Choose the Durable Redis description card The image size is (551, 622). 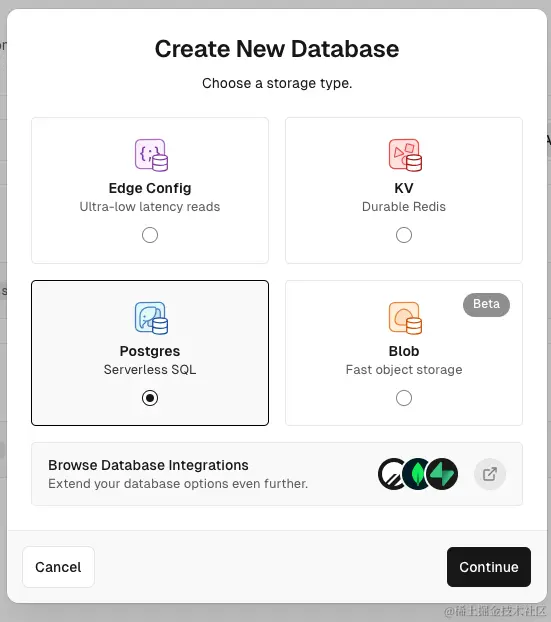(x=404, y=207)
